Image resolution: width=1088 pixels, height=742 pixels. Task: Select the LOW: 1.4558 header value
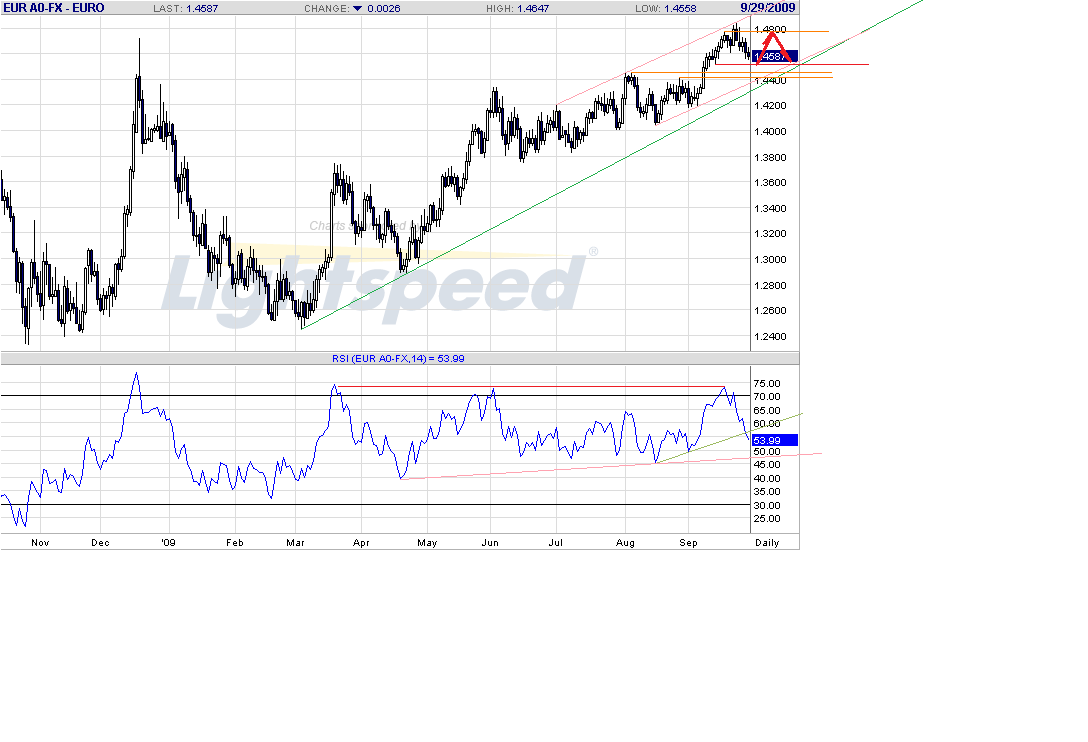[x=665, y=8]
